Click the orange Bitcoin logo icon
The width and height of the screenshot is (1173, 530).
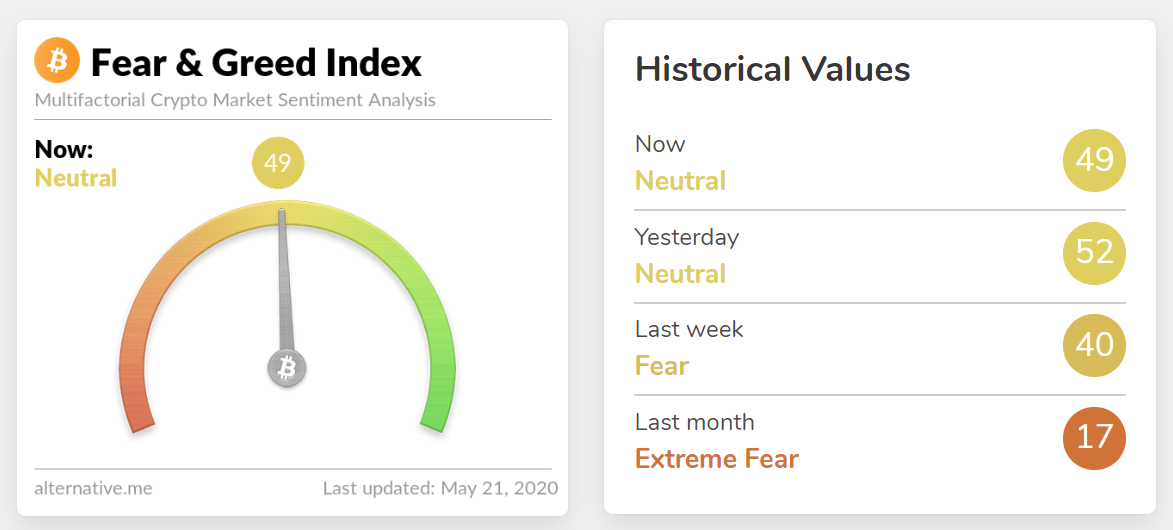(57, 60)
